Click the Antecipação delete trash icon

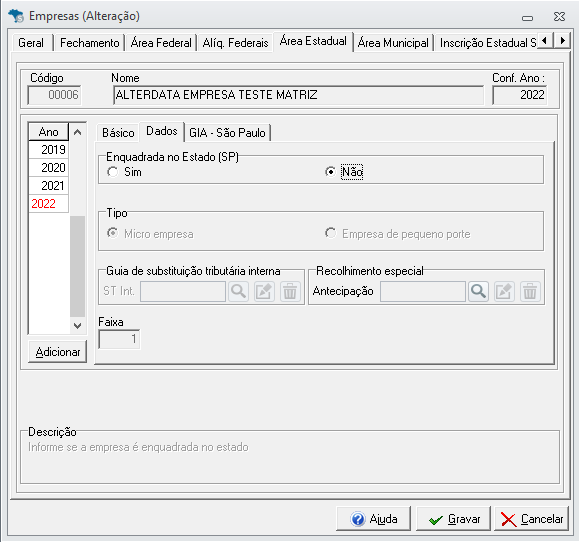click(530, 292)
